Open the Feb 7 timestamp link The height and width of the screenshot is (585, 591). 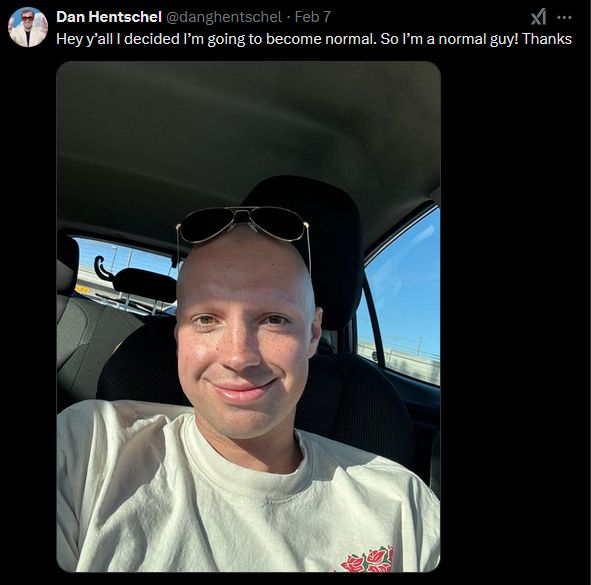tap(312, 17)
